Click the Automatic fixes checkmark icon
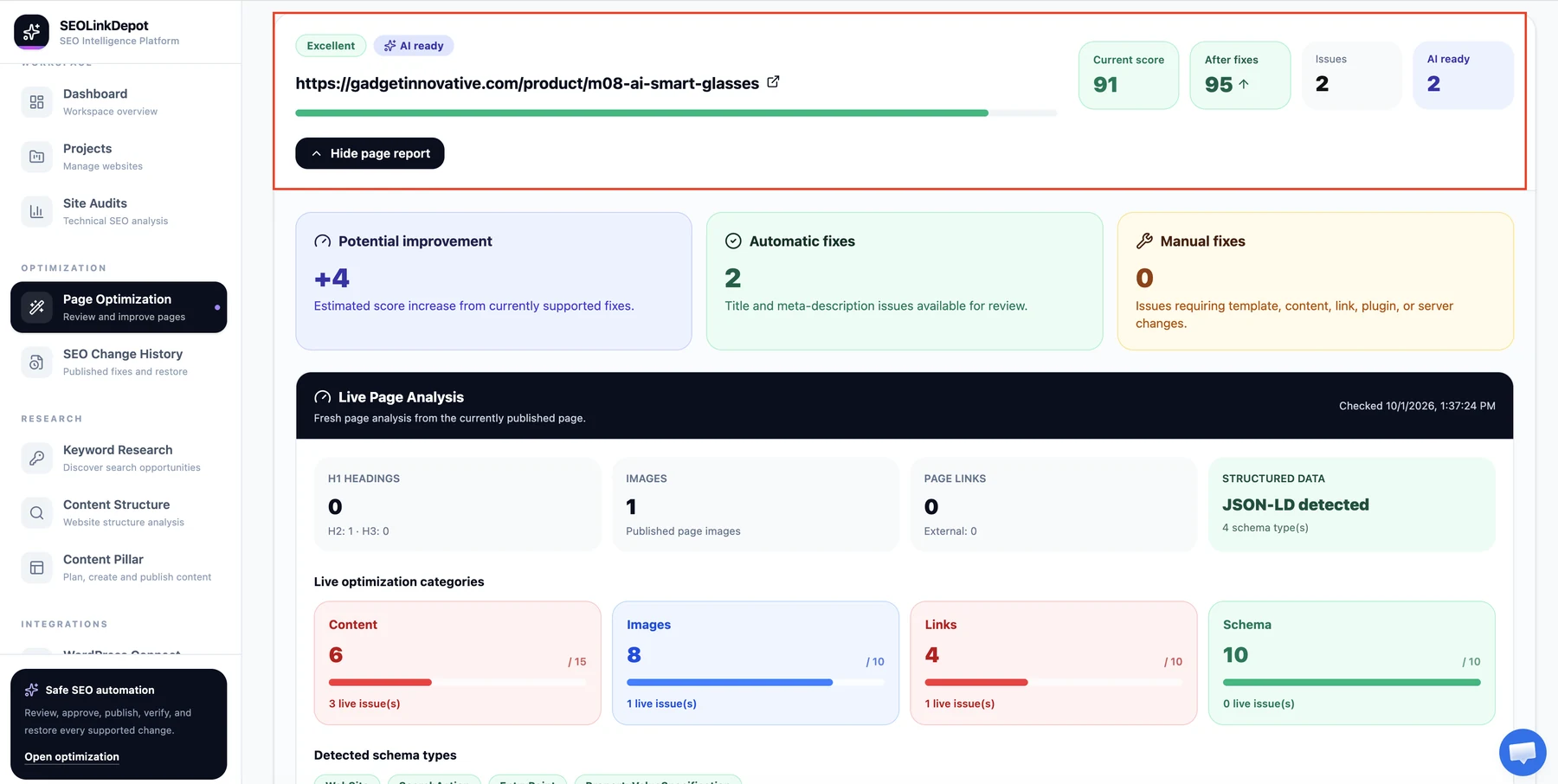 pos(733,241)
